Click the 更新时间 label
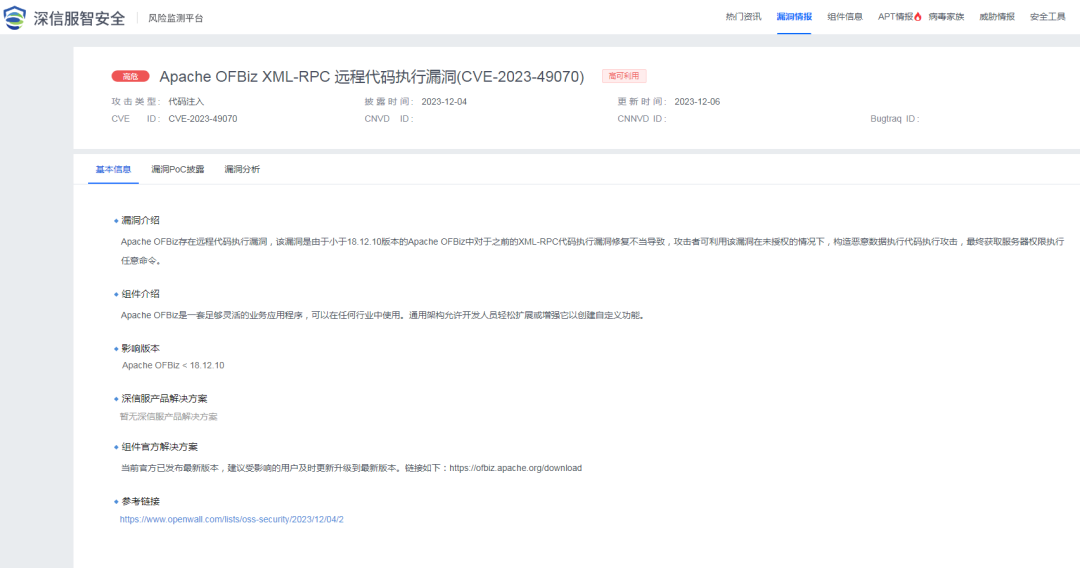 click(642, 102)
